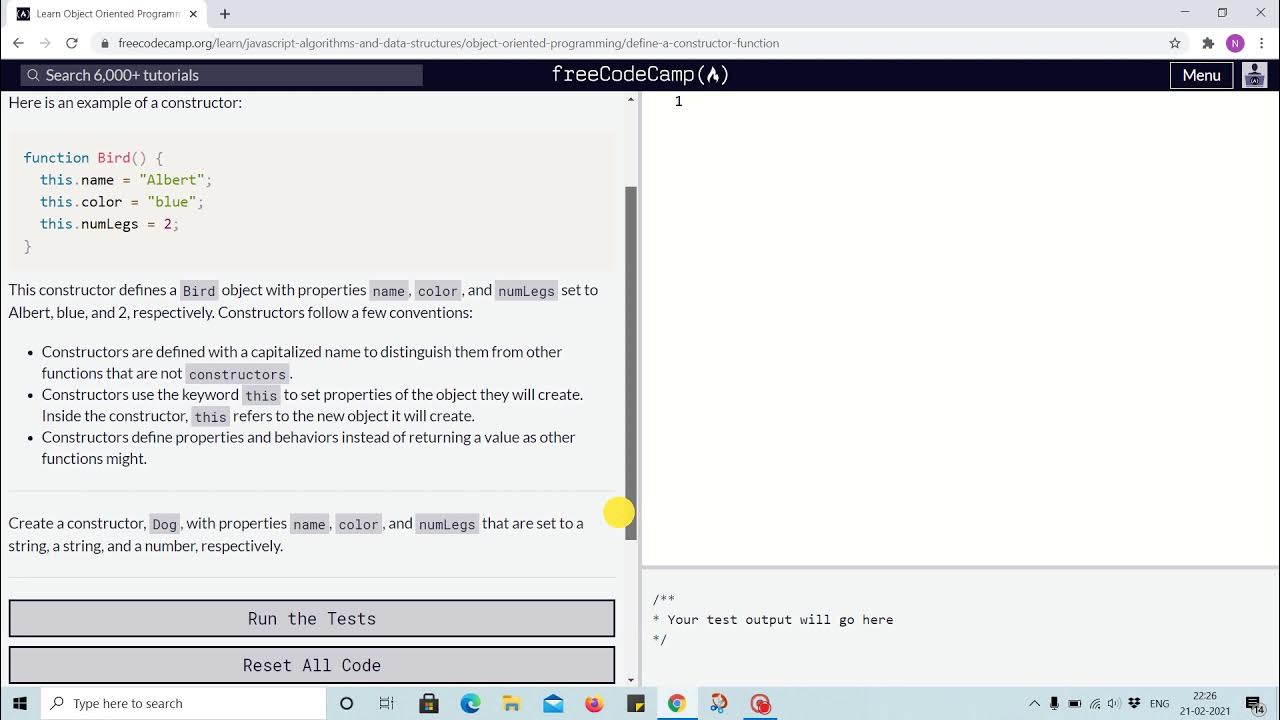Open the taskbar clock and date
This screenshot has height=720, width=1280.
click(1205, 703)
